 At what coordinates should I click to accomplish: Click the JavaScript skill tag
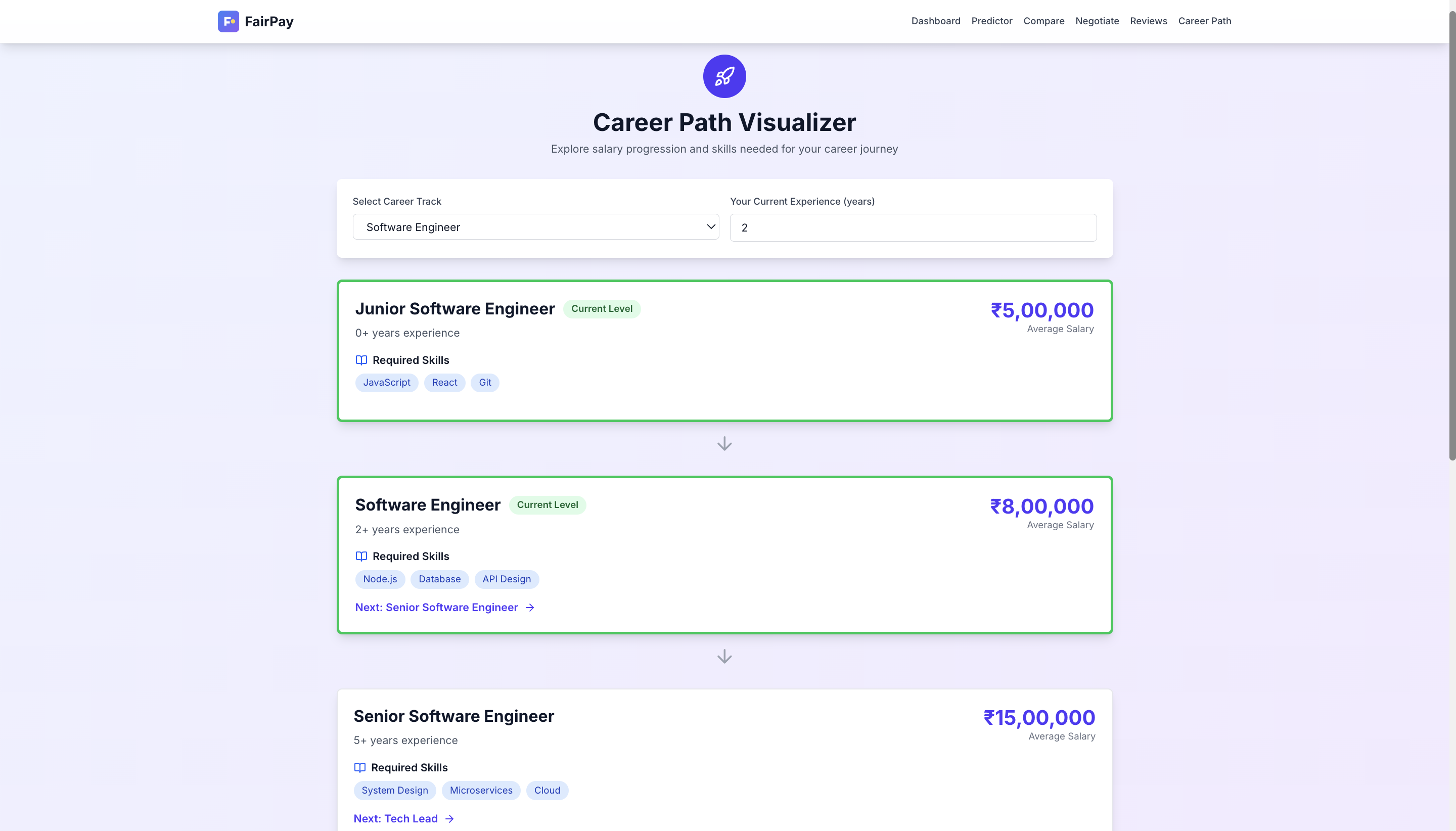coord(386,383)
